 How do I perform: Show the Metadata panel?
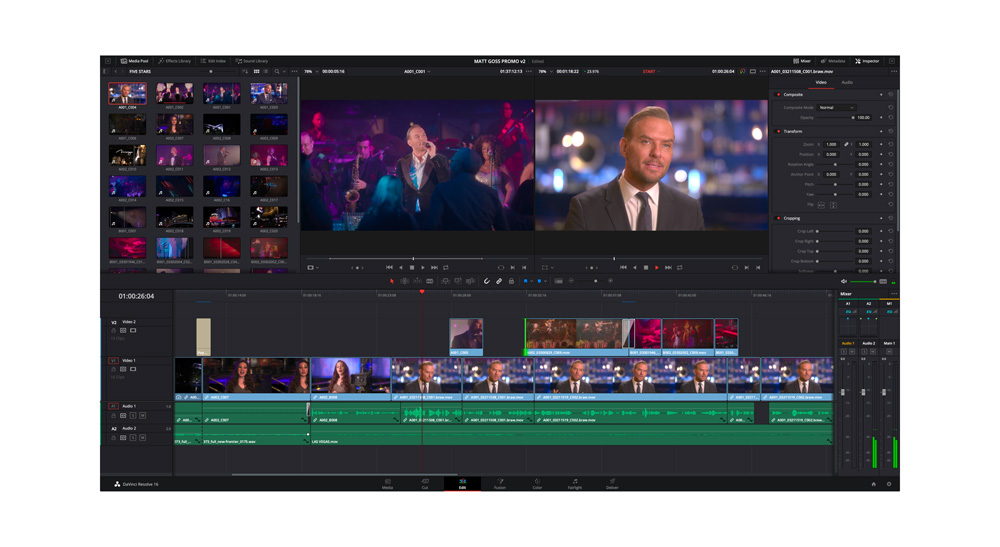833,61
